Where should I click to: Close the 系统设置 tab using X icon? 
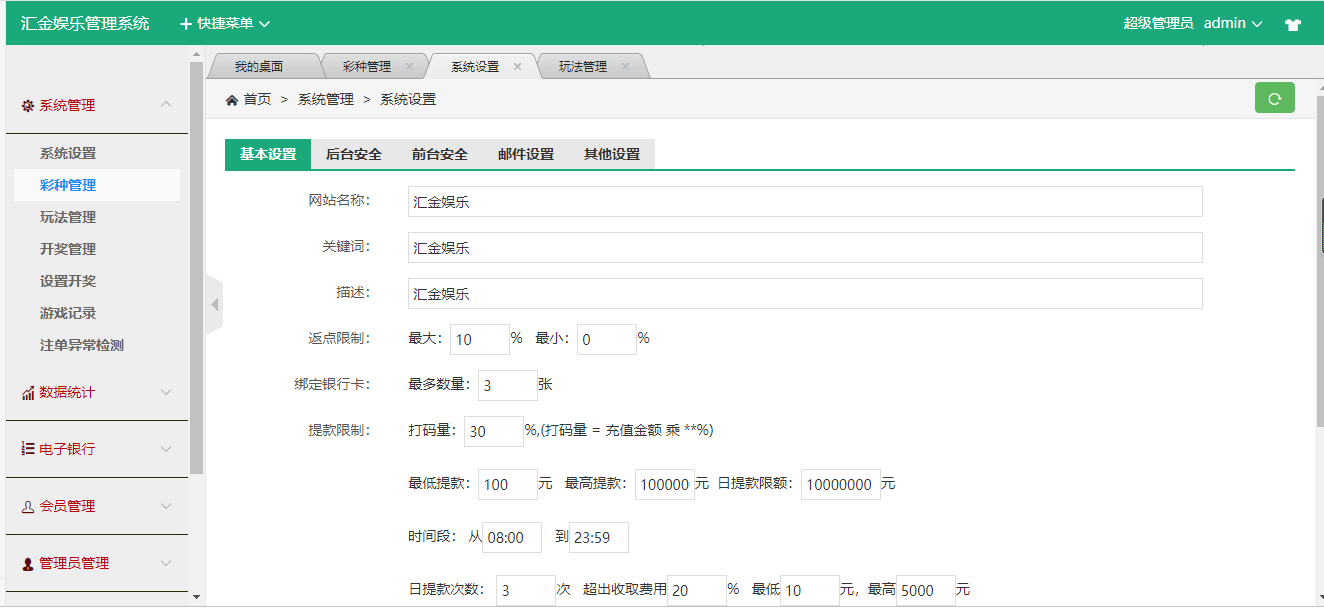[x=517, y=67]
